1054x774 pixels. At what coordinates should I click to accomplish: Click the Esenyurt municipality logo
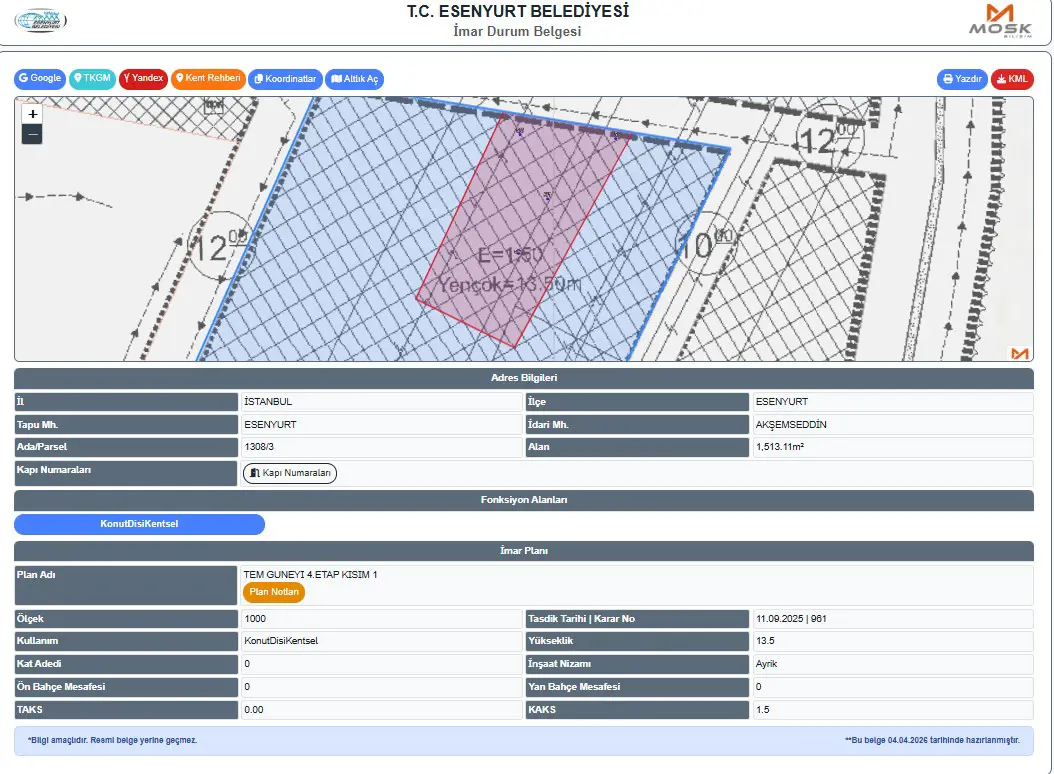point(40,21)
